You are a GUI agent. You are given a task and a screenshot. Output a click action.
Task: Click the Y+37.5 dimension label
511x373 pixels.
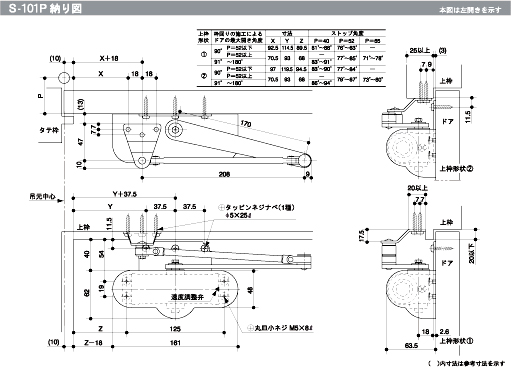pos(125,194)
